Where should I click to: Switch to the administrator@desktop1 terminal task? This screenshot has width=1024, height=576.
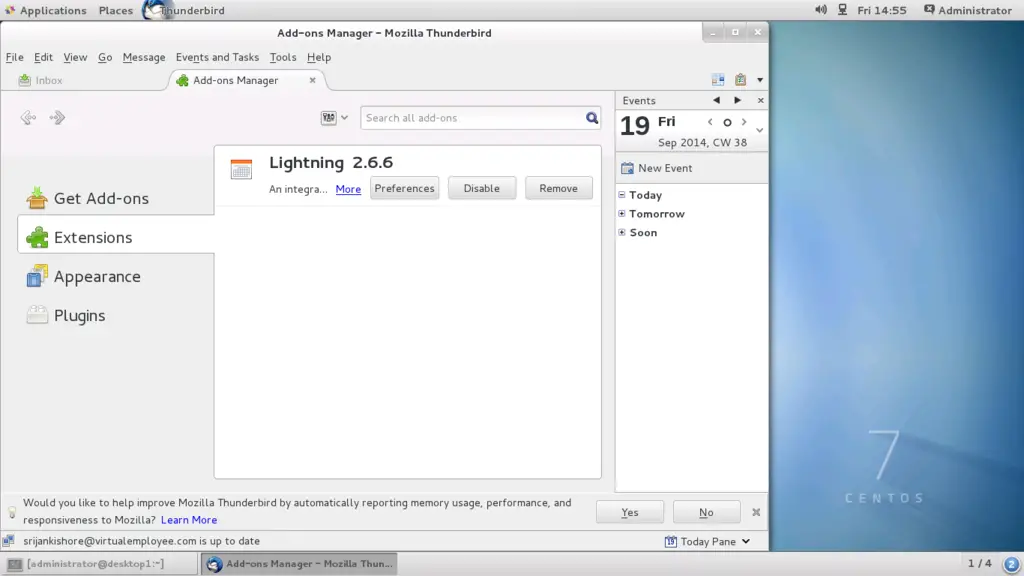click(x=99, y=564)
